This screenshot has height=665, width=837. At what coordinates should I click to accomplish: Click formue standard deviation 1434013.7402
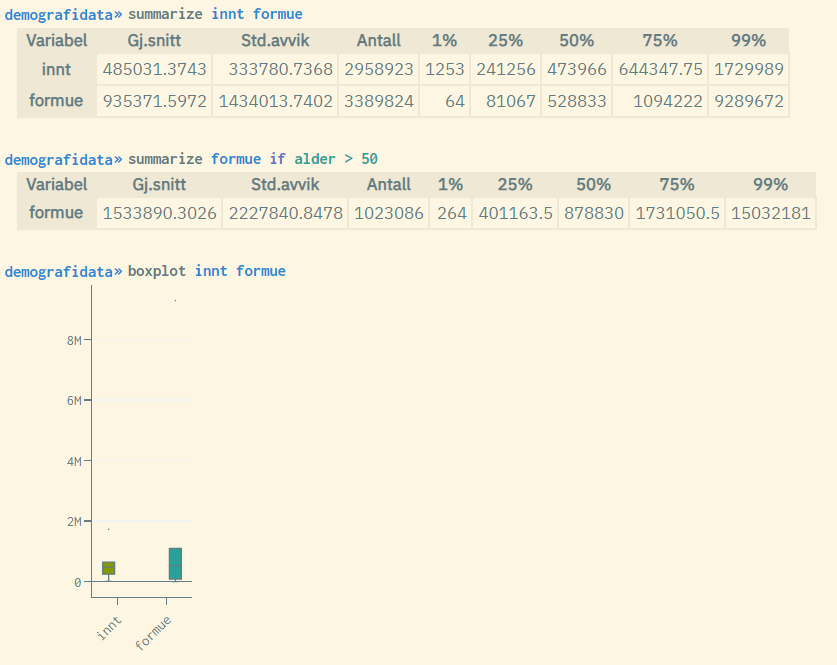(x=275, y=101)
